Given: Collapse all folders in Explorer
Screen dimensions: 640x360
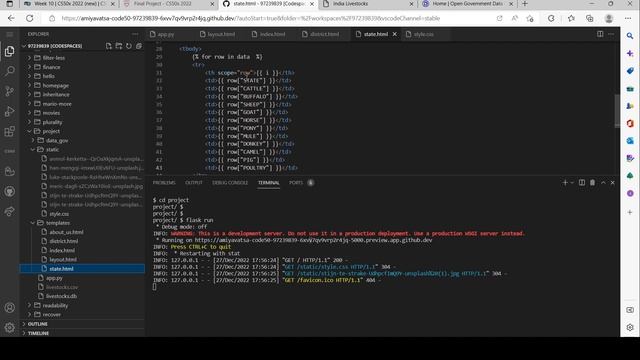Looking at the screenshot, I should click(x=139, y=46).
